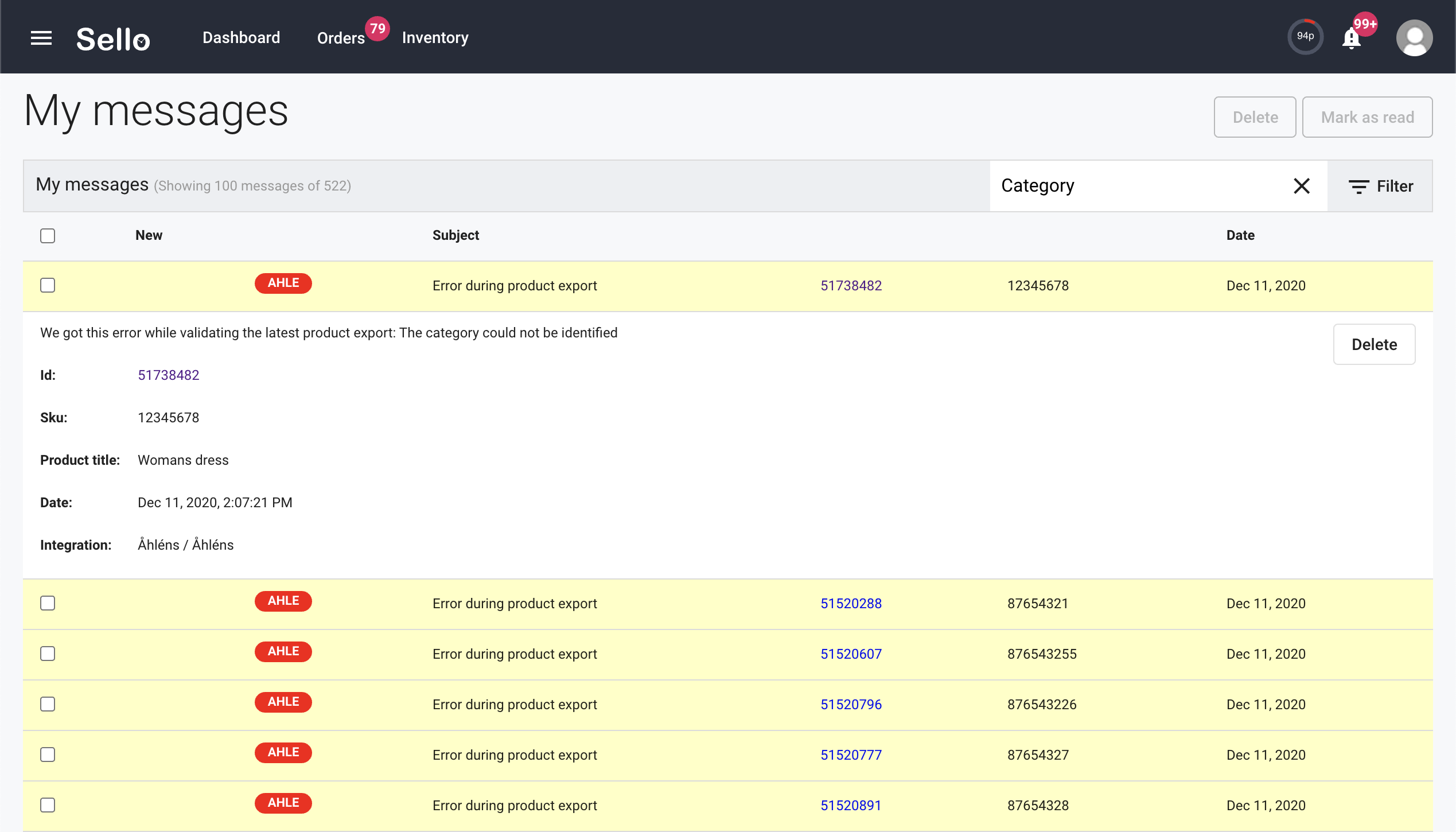Open the Orders page
This screenshot has width=1456, height=832.
[341, 38]
